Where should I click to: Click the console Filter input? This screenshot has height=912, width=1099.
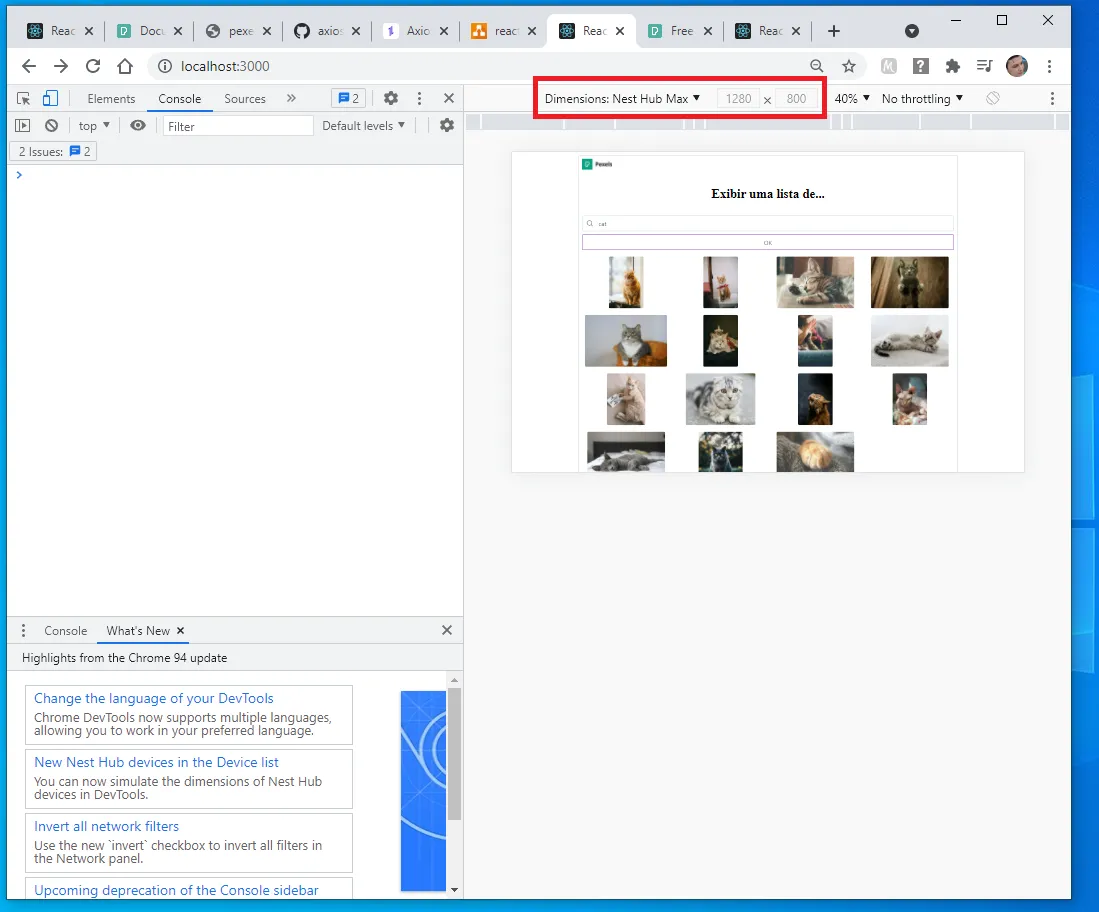[x=237, y=126]
